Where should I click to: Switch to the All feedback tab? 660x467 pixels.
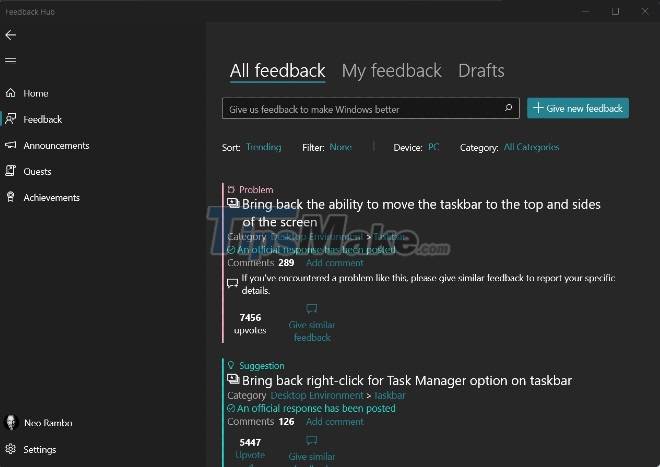[x=277, y=70]
